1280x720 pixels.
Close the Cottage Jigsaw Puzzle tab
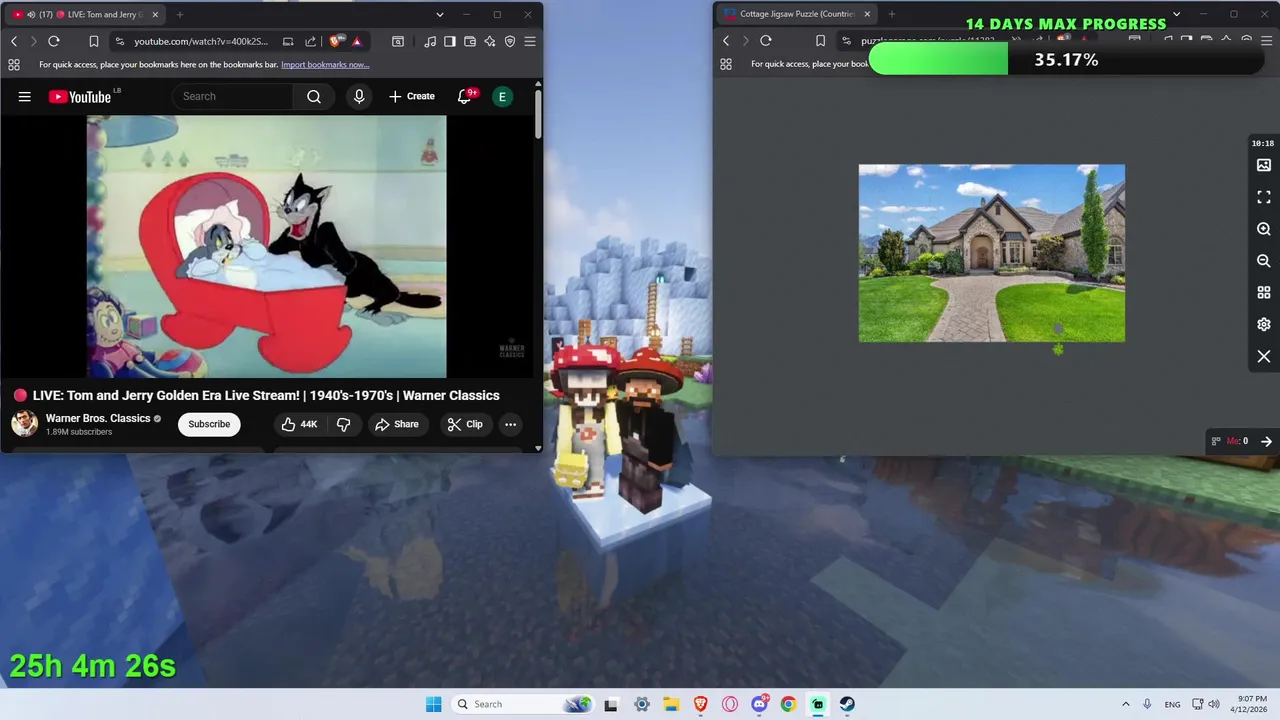pos(867,14)
